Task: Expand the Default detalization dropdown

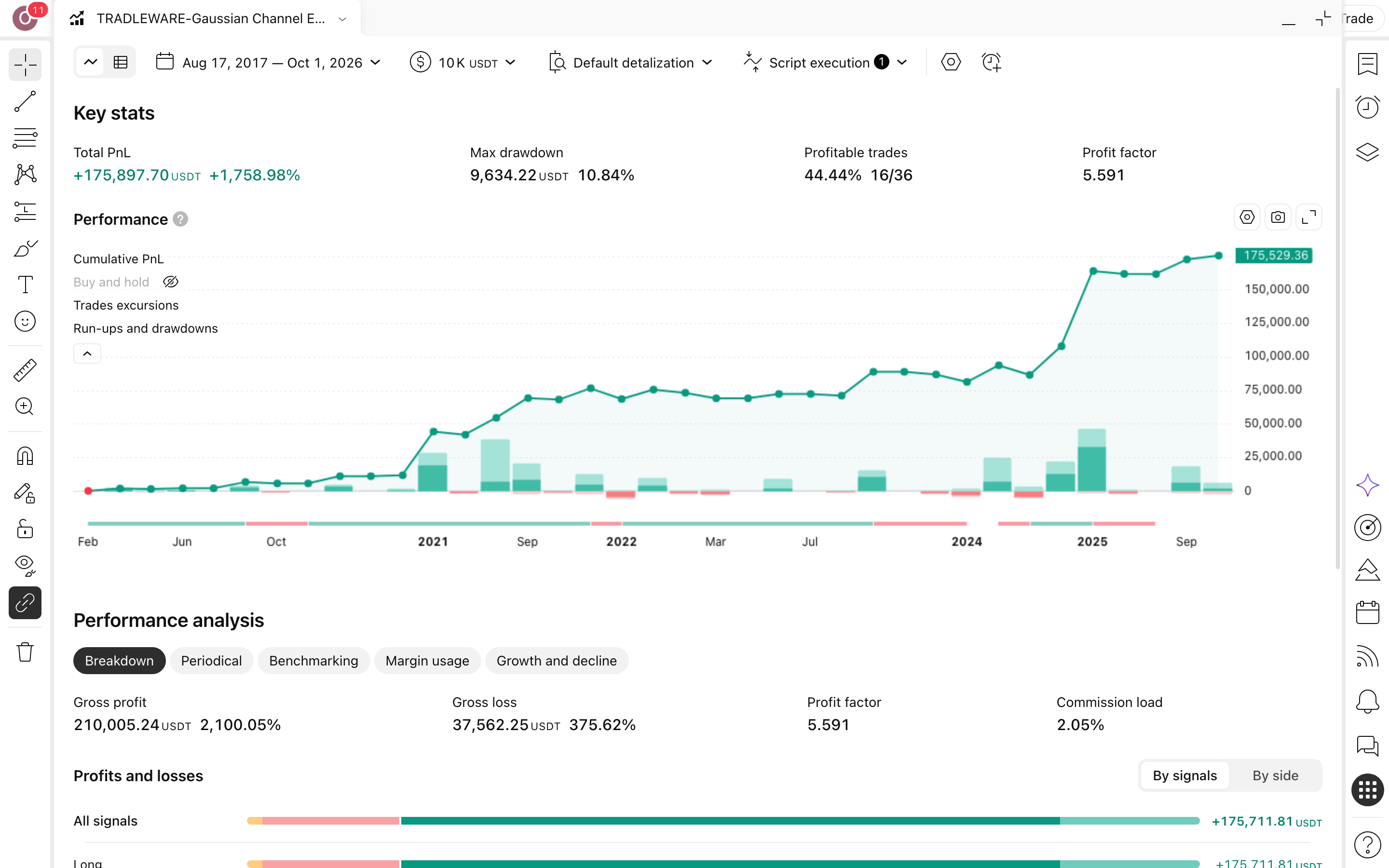Action: [630, 62]
